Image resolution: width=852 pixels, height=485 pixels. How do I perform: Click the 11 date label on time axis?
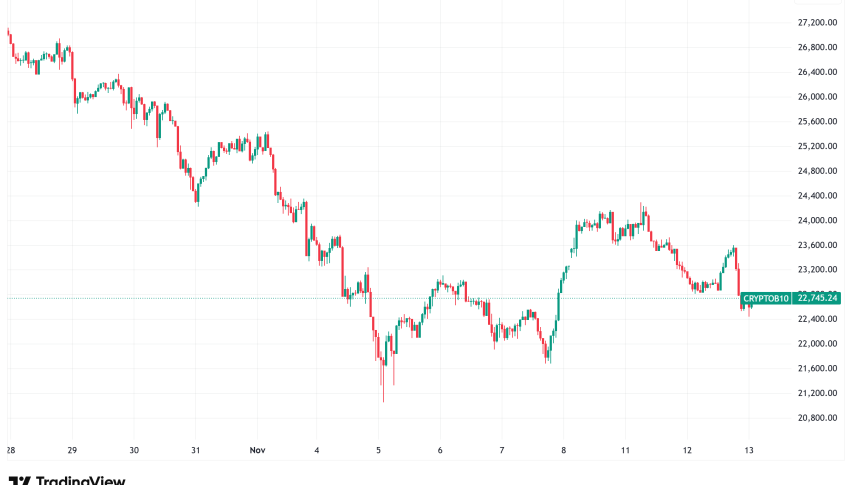coord(626,451)
